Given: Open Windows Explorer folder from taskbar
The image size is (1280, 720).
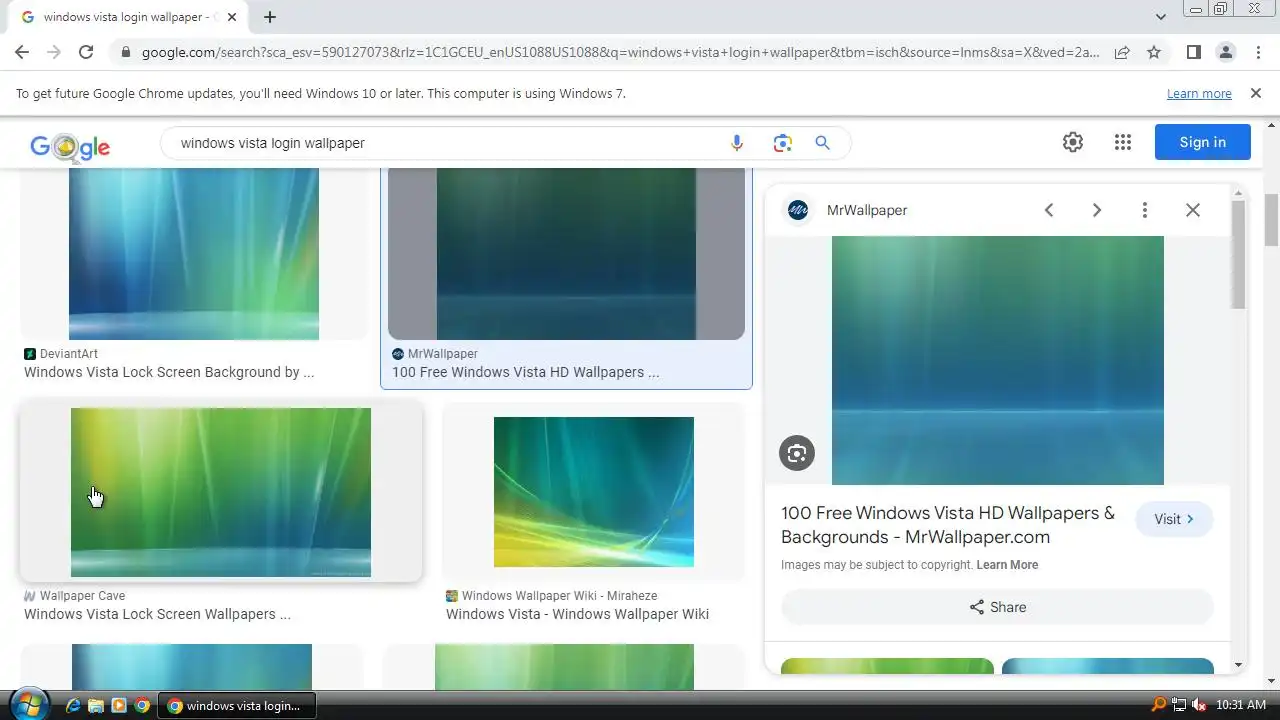Looking at the screenshot, I should (96, 705).
